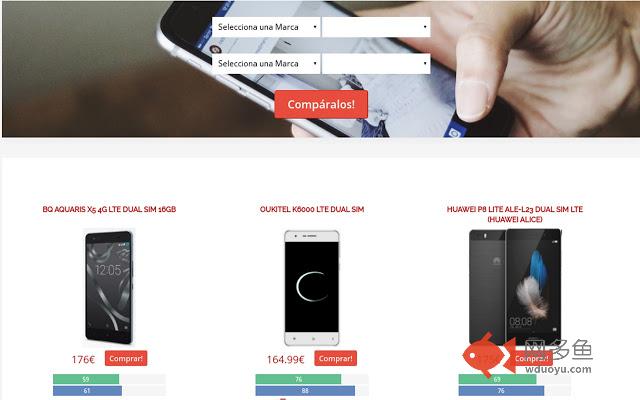640x400 pixels.
Task: Click the blue 61 score bar under BQ
Action: click(x=87, y=391)
